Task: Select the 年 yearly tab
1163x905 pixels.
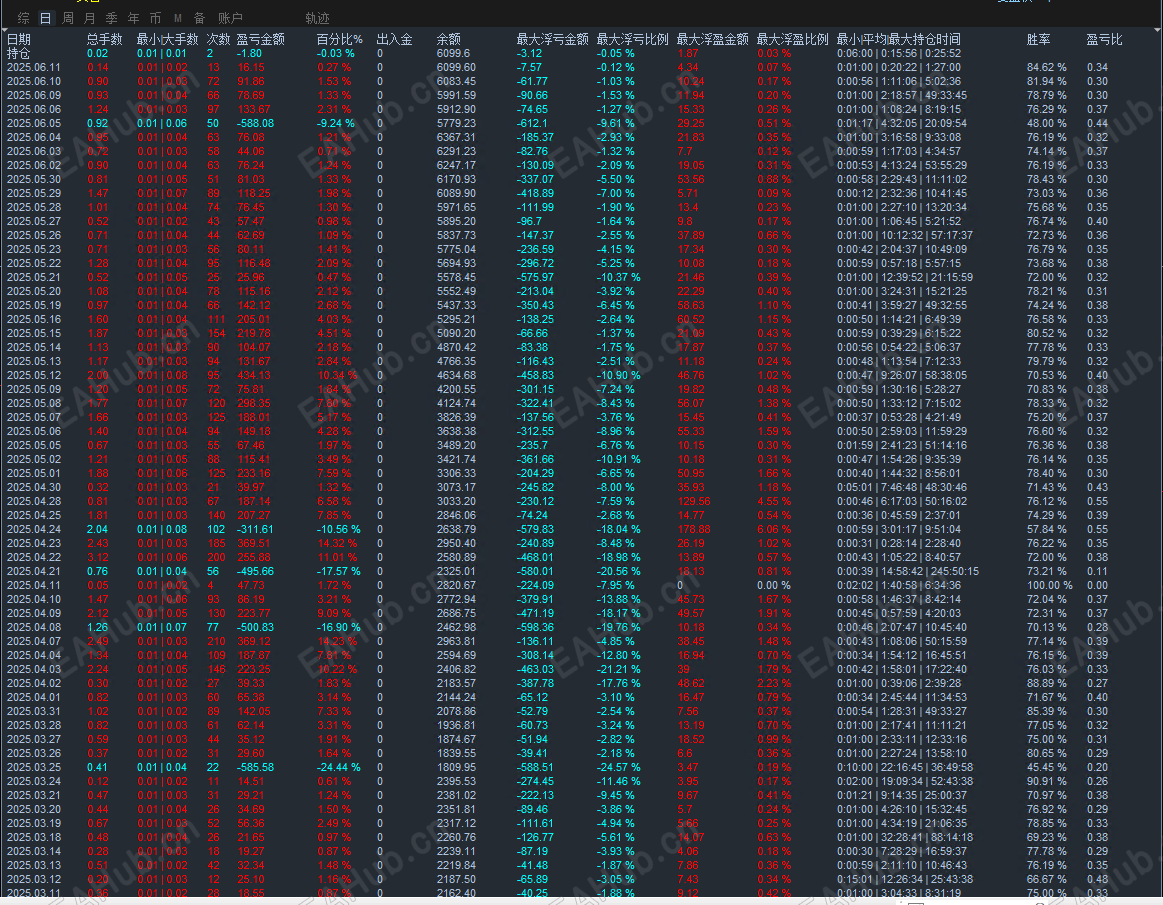Action: click(134, 18)
